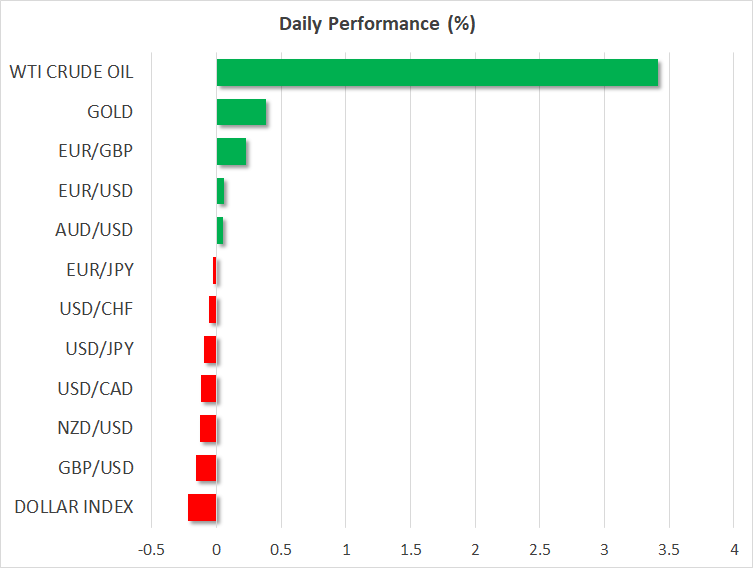Viewport: 753px width, 568px height.
Task: Select the USD/JPY red bar
Action: tap(210, 349)
